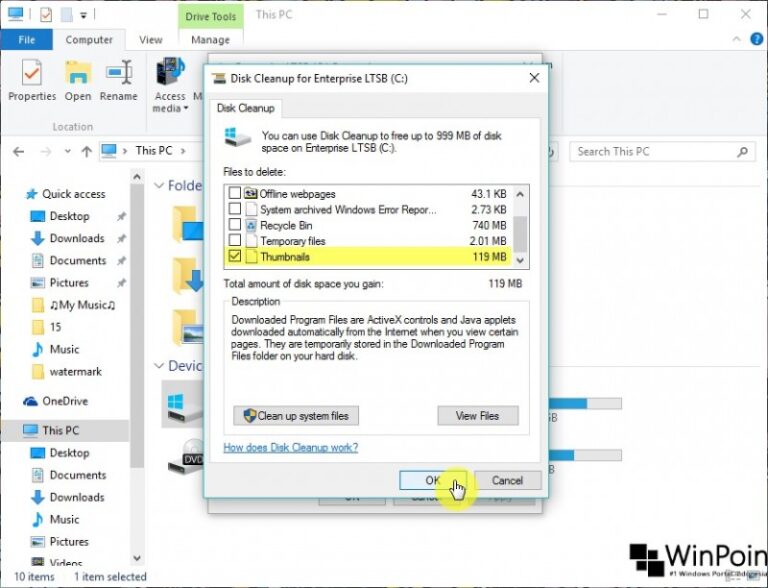
Task: Click the search magnifier icon
Action: (743, 152)
